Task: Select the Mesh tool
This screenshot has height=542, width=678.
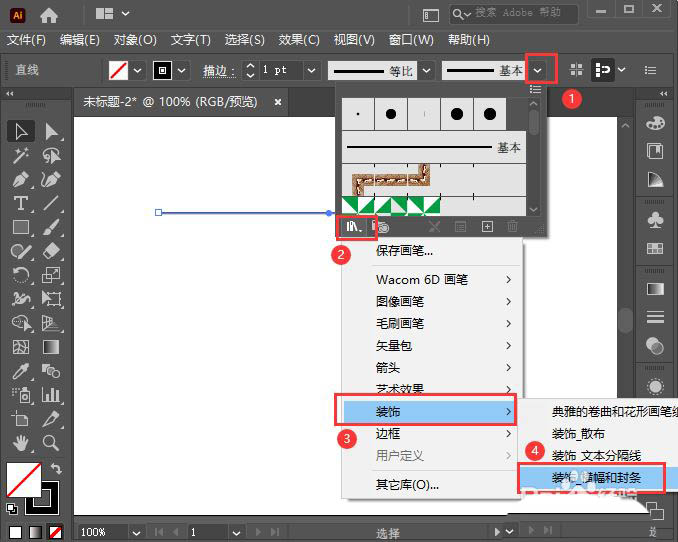Action: pyautogui.click(x=21, y=347)
